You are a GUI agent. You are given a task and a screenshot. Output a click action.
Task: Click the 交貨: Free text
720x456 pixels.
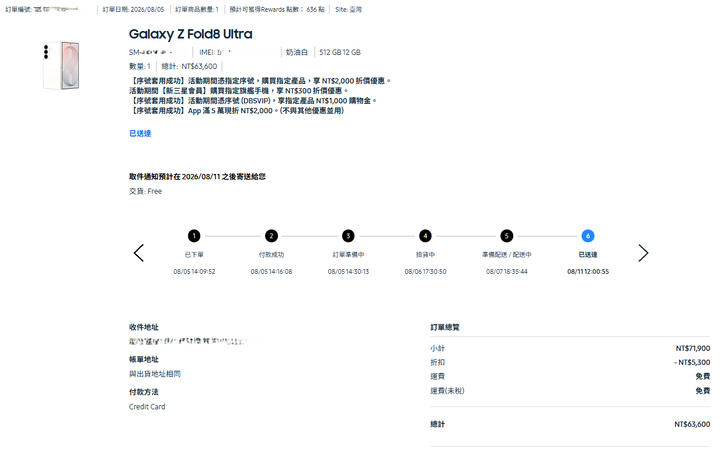point(145,191)
